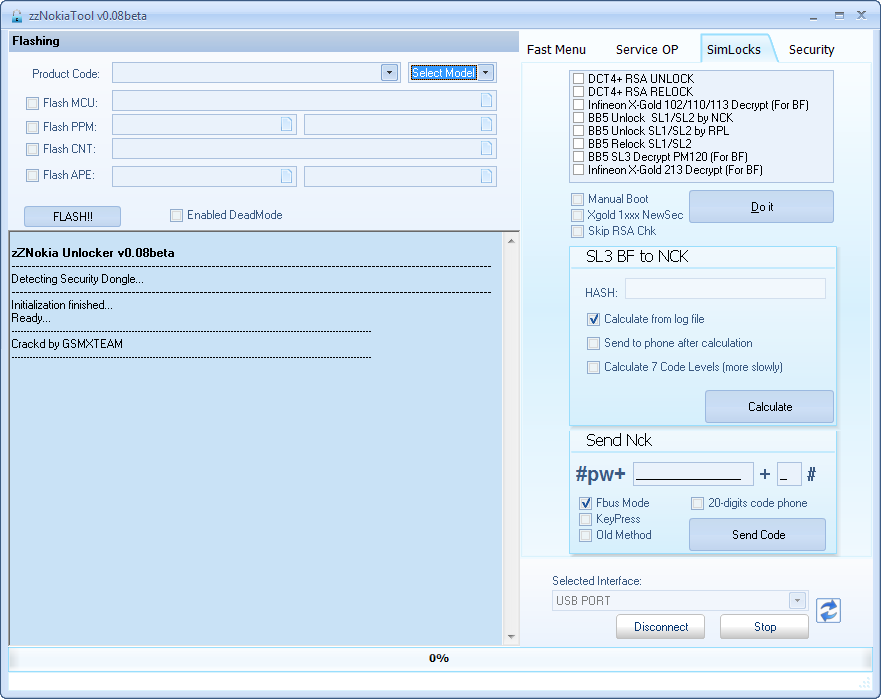
Task: Toggle Manual Boot checkbox
Action: (577, 199)
